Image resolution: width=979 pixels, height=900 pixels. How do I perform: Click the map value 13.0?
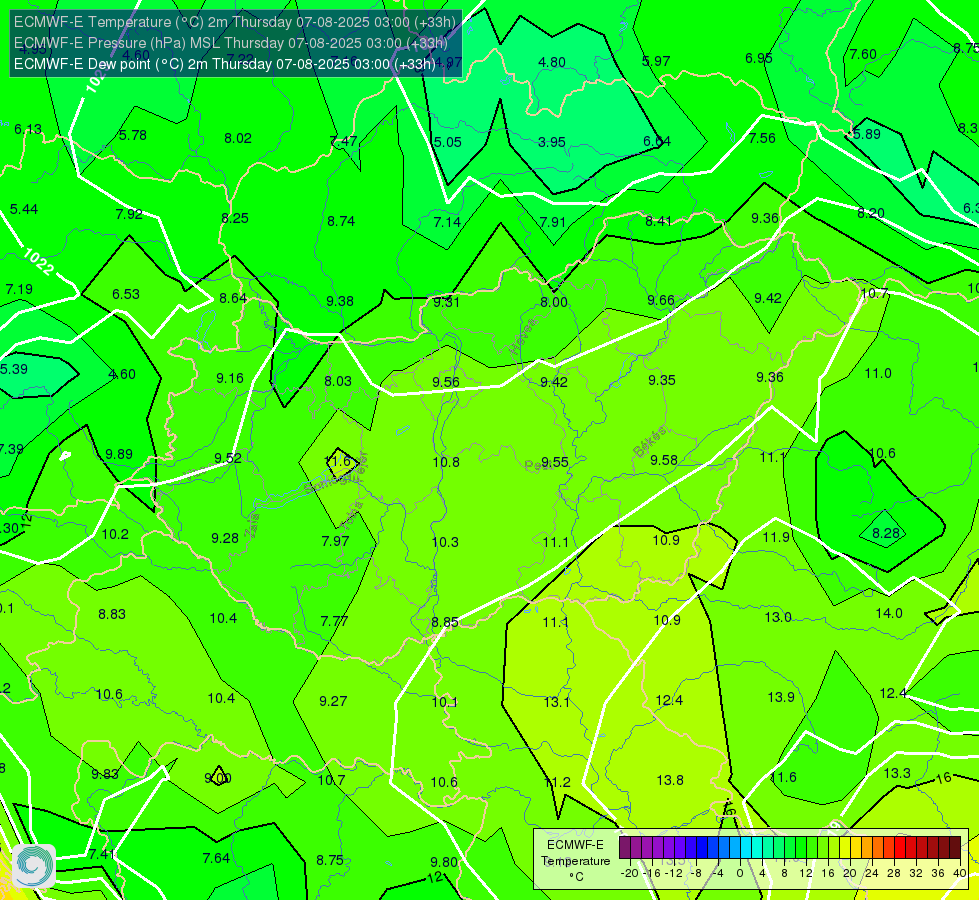pyautogui.click(x=778, y=618)
